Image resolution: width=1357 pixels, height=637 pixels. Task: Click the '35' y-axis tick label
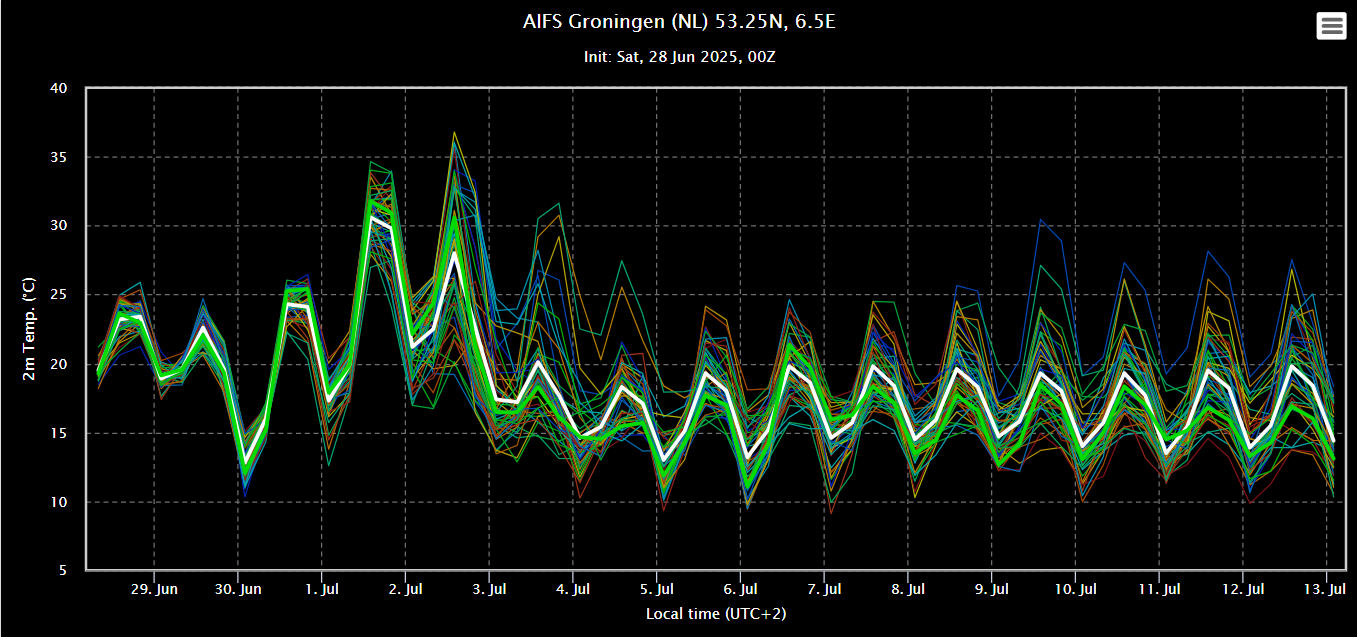(58, 157)
